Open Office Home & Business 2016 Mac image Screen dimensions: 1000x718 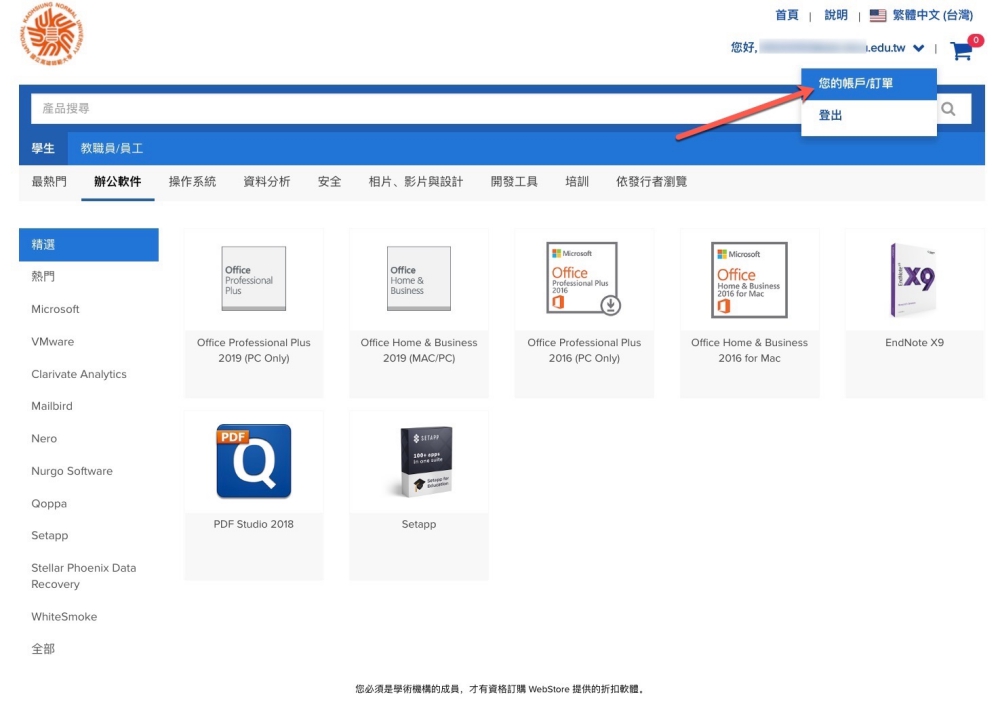(749, 279)
